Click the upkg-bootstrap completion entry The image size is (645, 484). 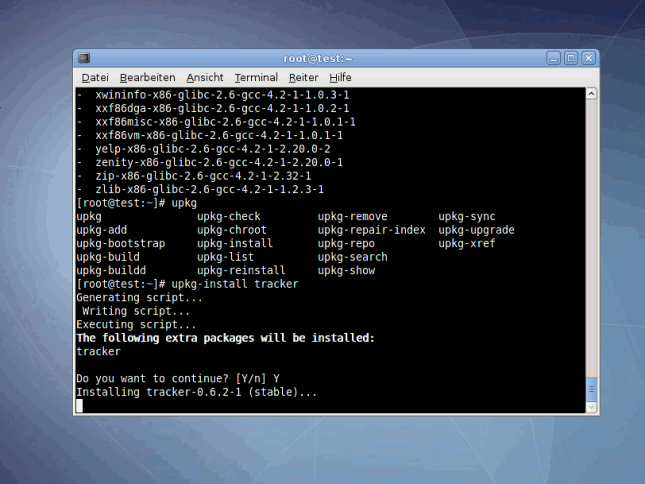[x=121, y=243]
